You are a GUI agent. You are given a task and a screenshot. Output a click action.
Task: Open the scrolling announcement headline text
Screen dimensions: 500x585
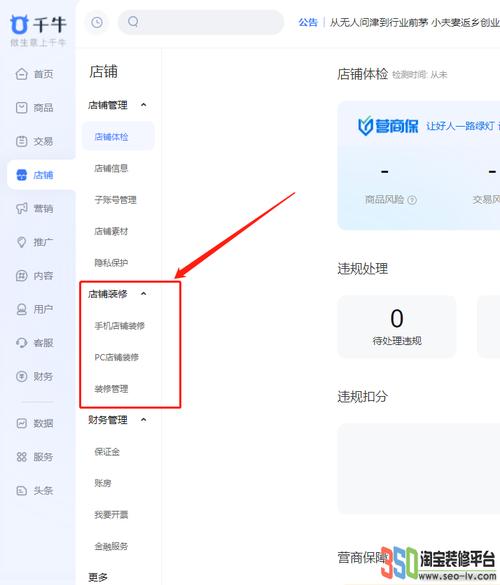pyautogui.click(x=415, y=23)
